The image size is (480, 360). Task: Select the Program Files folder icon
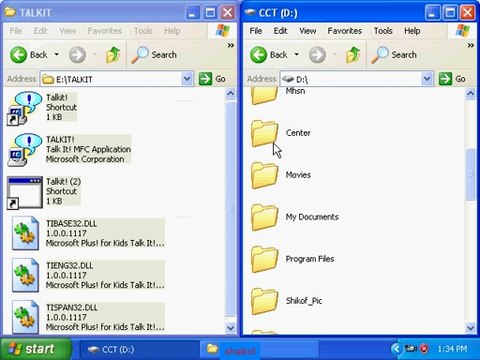click(264, 259)
